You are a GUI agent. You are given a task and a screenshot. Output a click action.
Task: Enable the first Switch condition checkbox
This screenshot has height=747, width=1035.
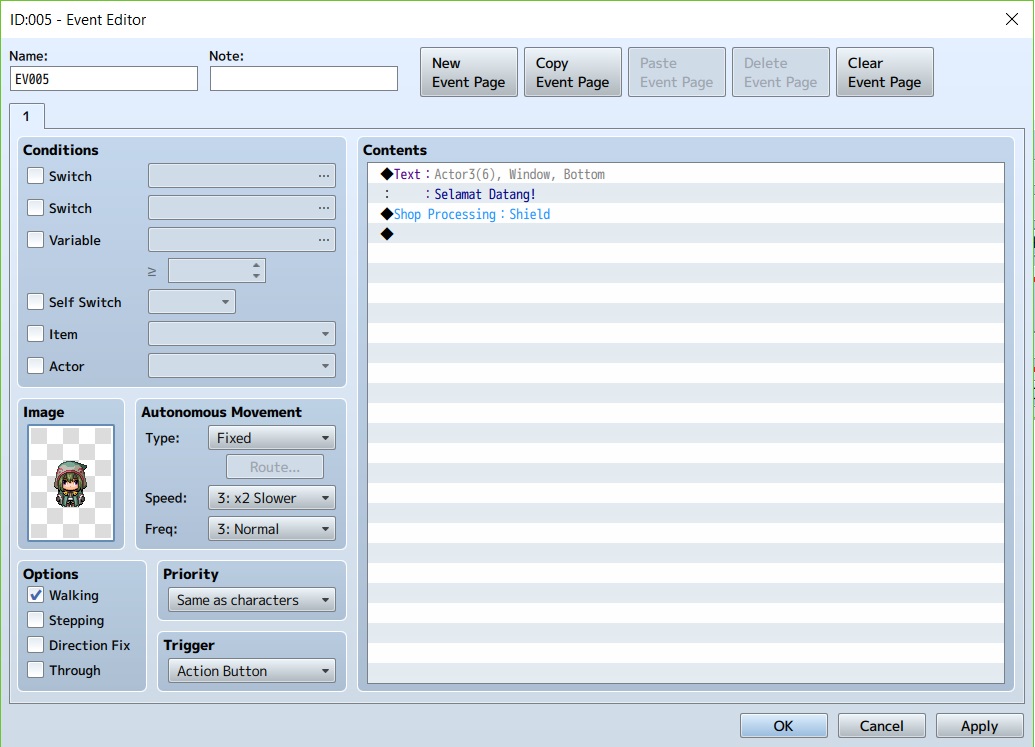[36, 176]
